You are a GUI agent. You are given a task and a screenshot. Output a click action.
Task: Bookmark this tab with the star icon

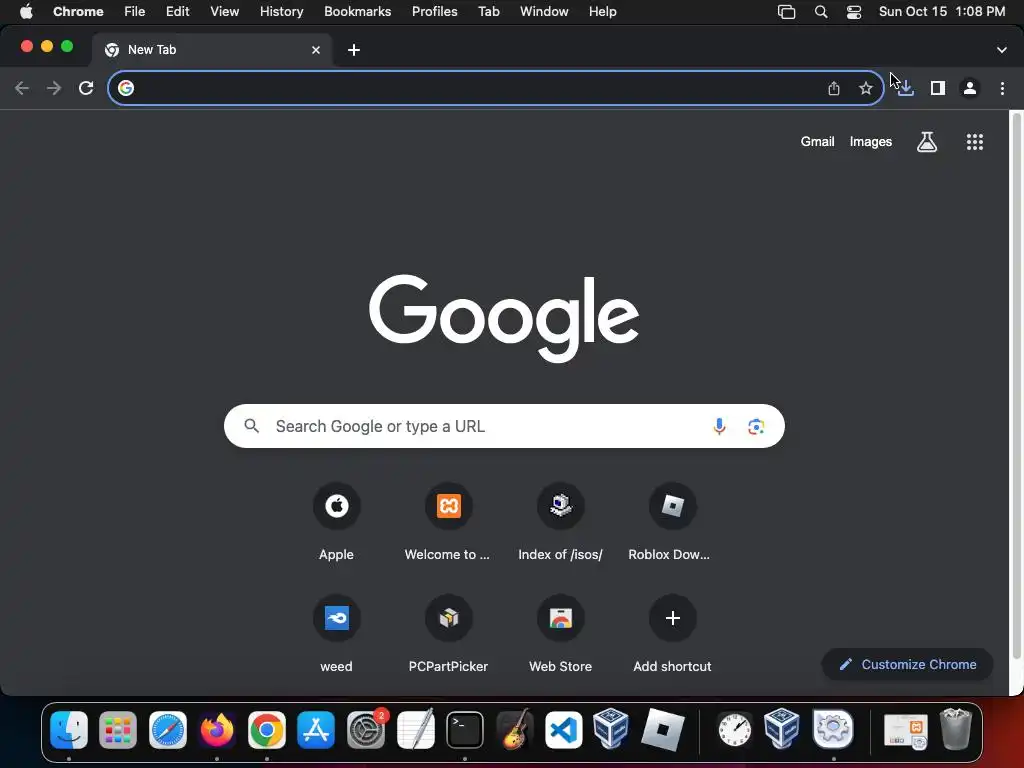point(866,88)
